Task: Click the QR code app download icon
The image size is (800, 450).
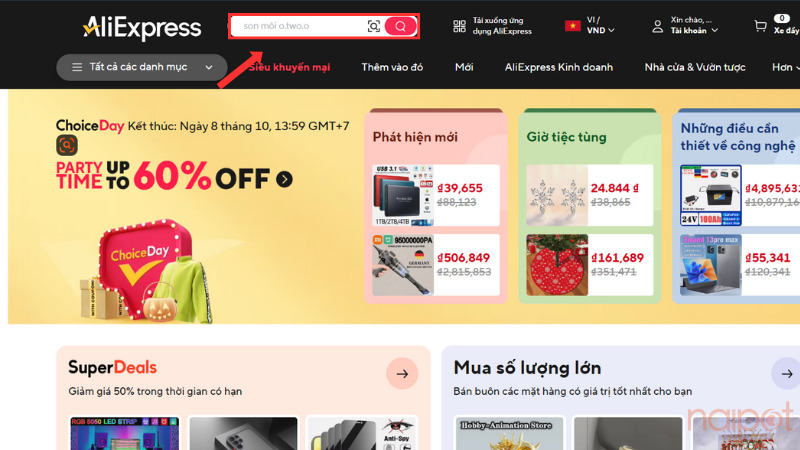Action: pyautogui.click(x=459, y=26)
